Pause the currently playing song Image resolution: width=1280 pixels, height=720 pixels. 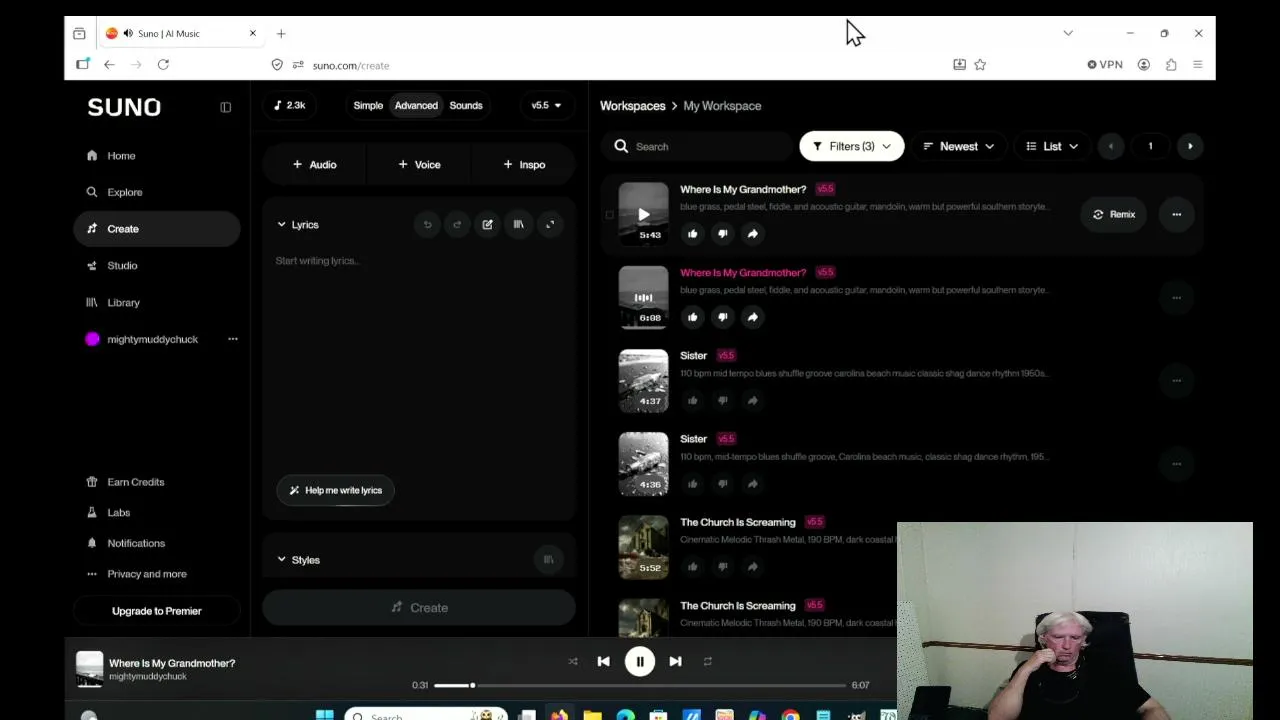pyautogui.click(x=640, y=661)
